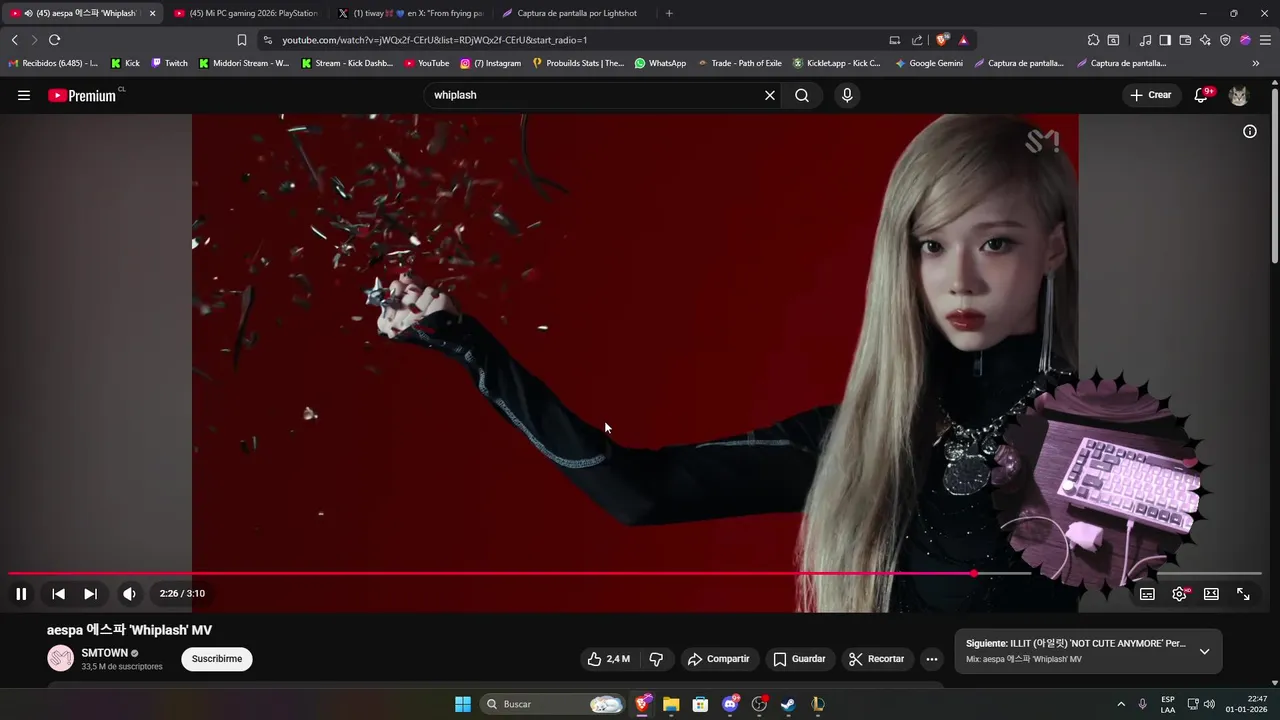Switch to Lightshot Captura de pantalla tab

point(575,13)
